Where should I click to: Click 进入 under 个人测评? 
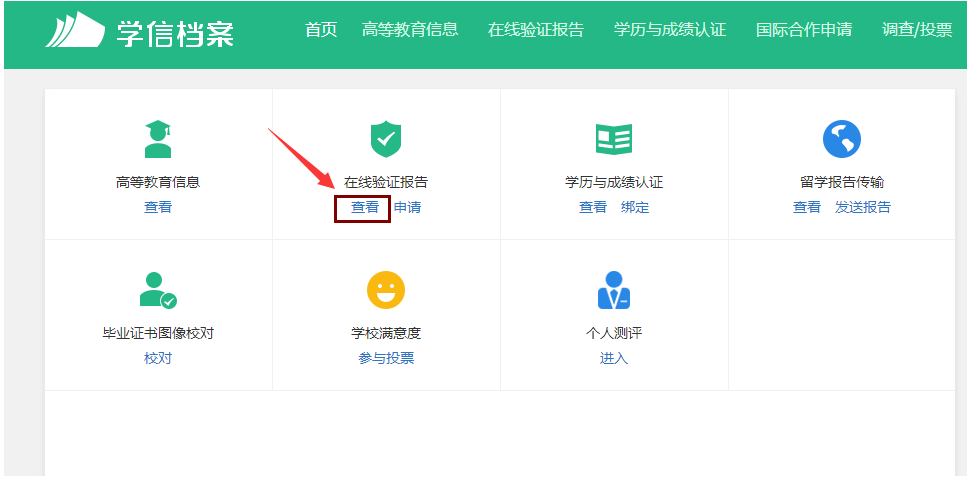[x=614, y=358]
